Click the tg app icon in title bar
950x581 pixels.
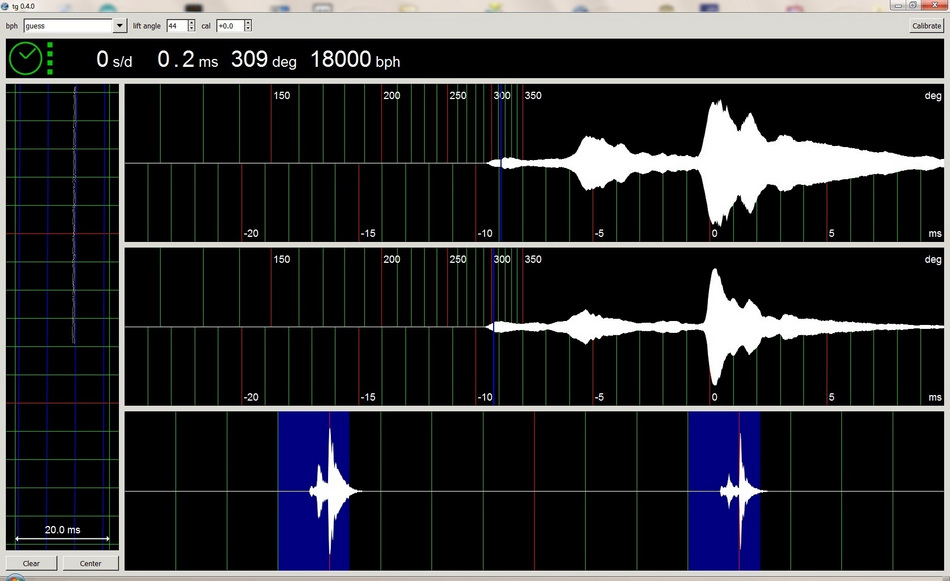6,6
